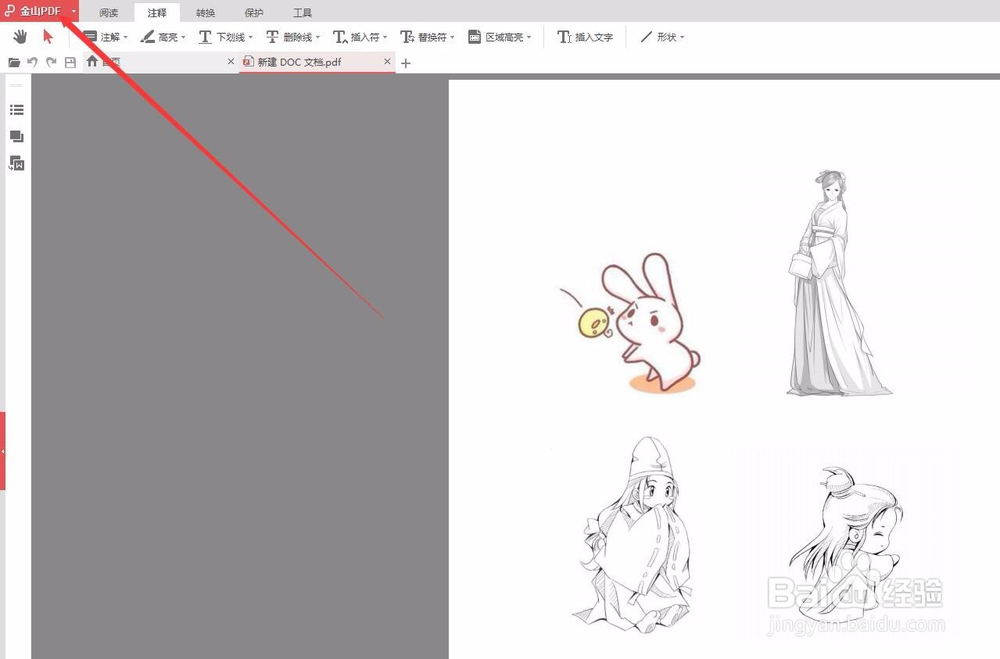The width and height of the screenshot is (1000, 659).
Task: Close the home page tab
Action: tap(231, 61)
